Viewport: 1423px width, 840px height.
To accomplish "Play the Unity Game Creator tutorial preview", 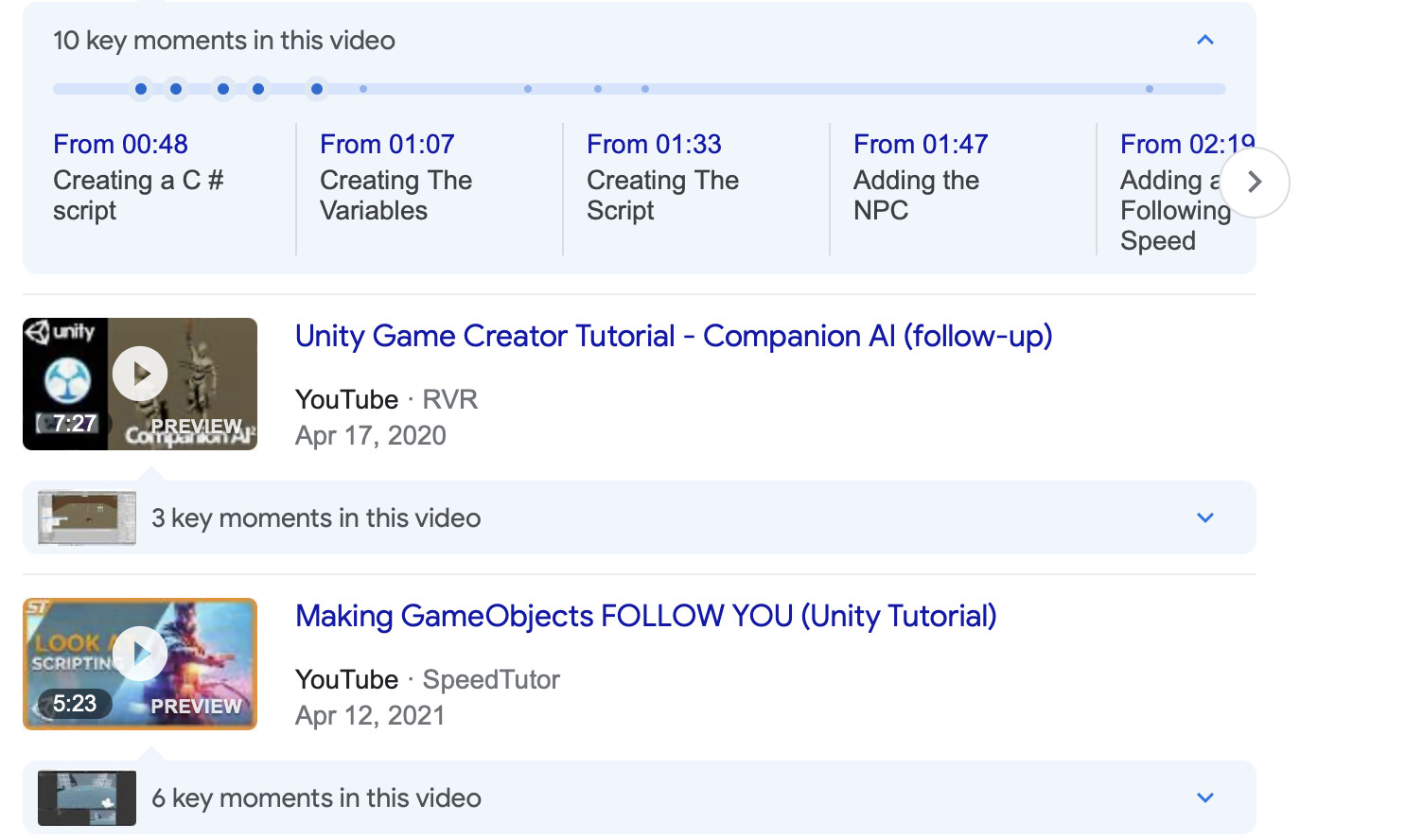I will tap(139, 373).
